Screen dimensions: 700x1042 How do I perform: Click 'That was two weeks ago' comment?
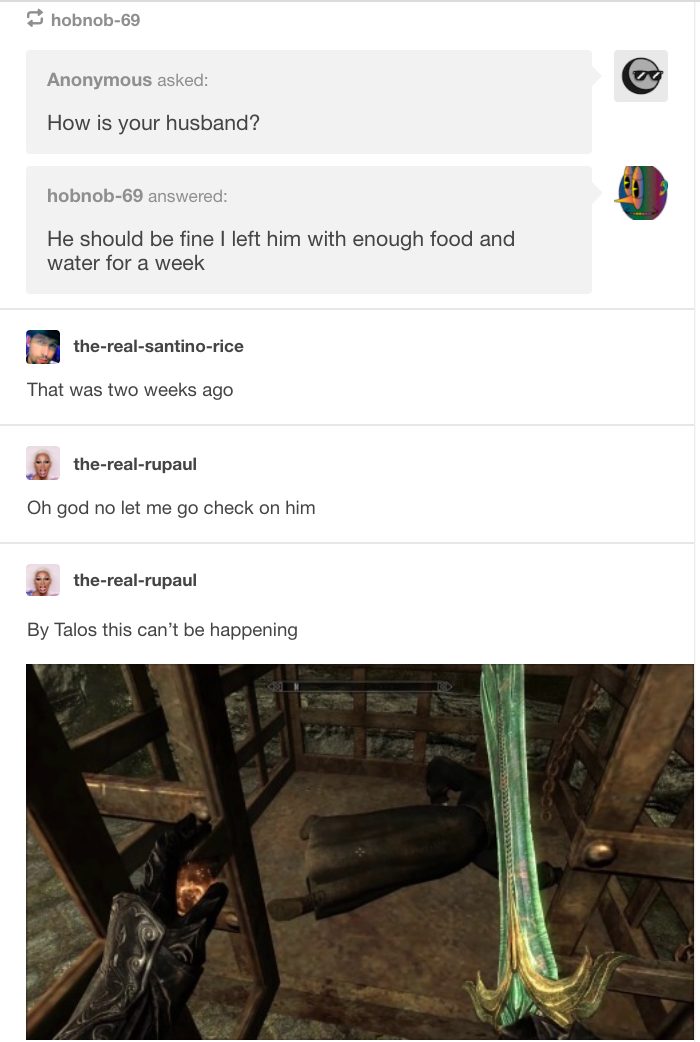coord(130,389)
